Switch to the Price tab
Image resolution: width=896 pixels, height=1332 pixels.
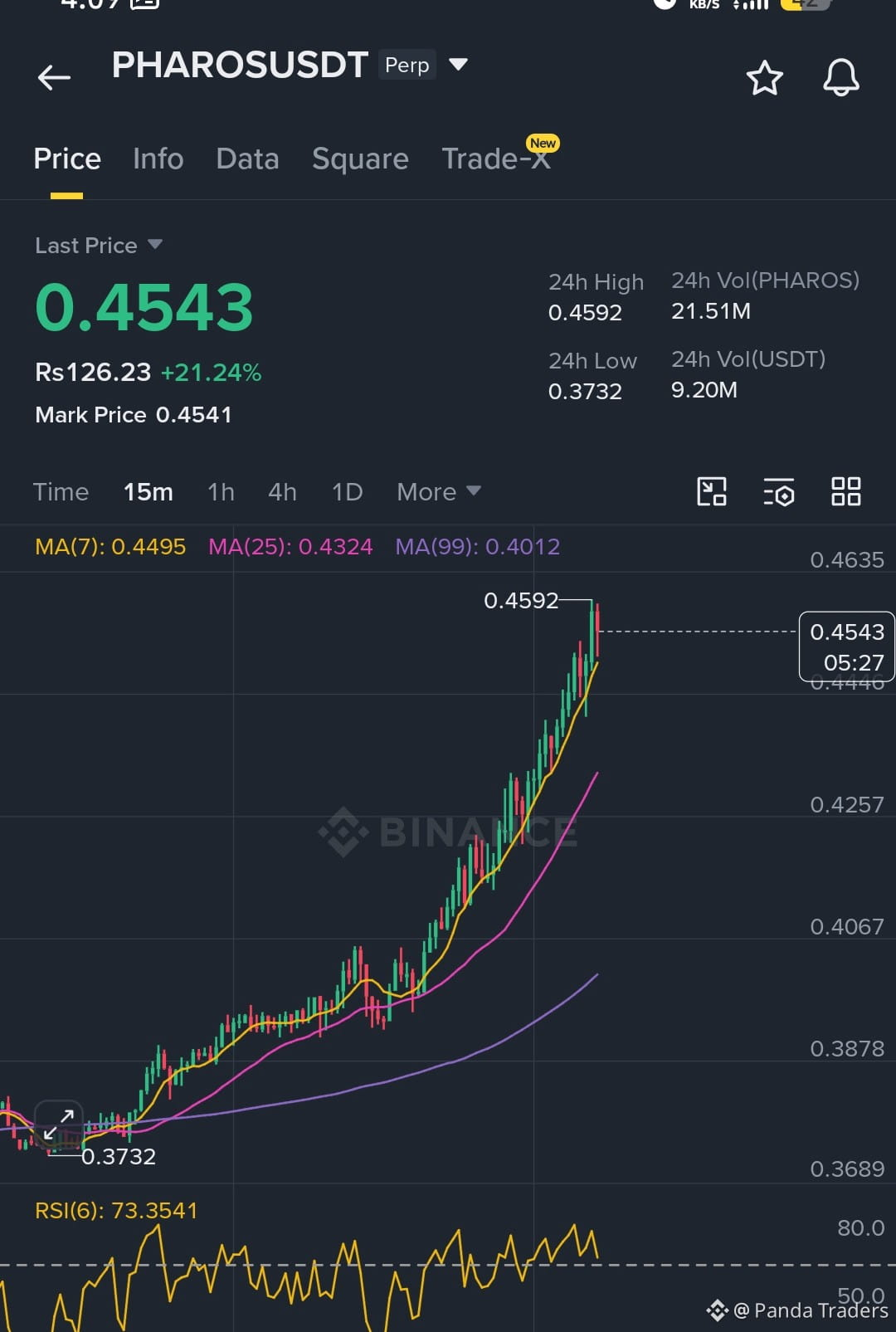67,159
